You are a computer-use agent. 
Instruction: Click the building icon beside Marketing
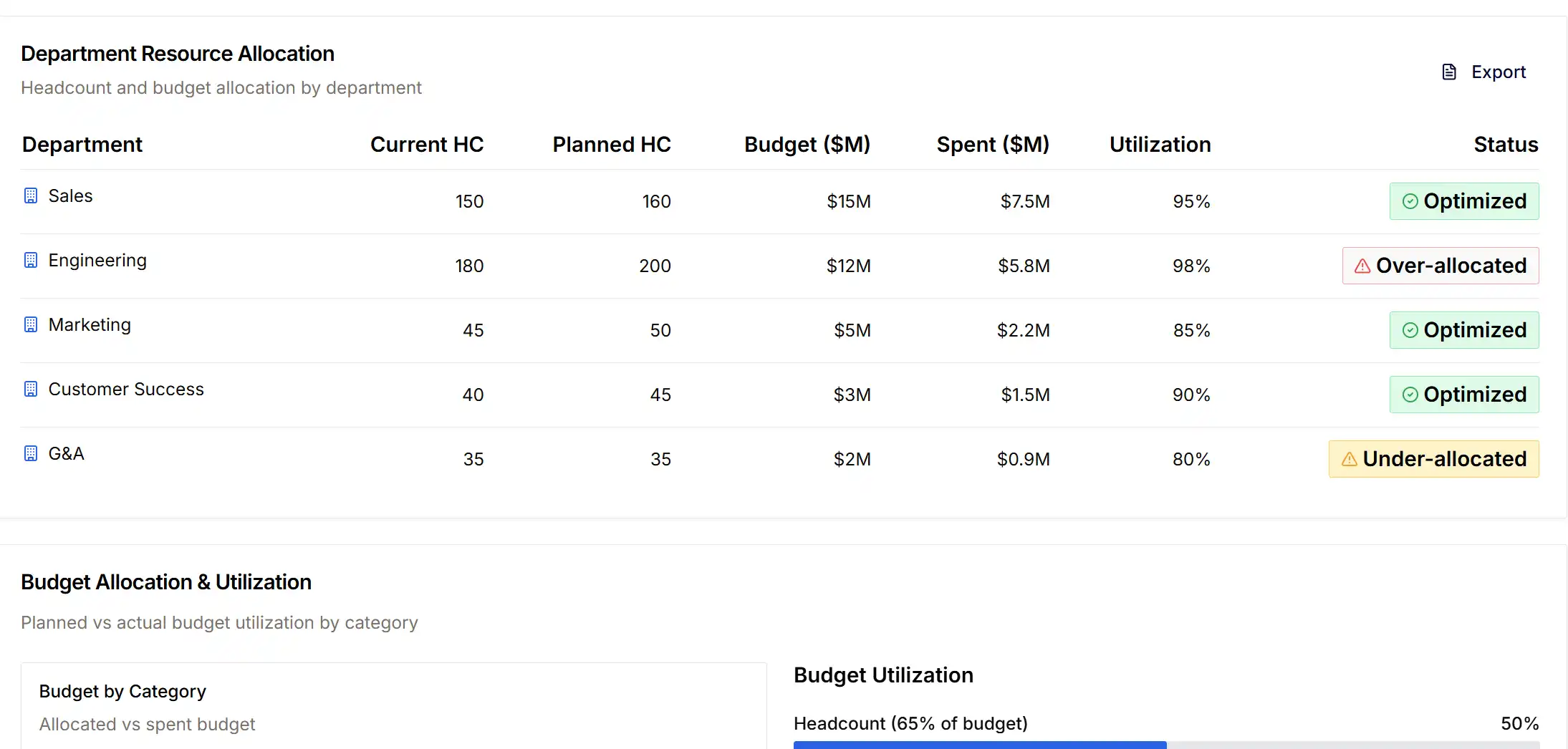coord(31,325)
